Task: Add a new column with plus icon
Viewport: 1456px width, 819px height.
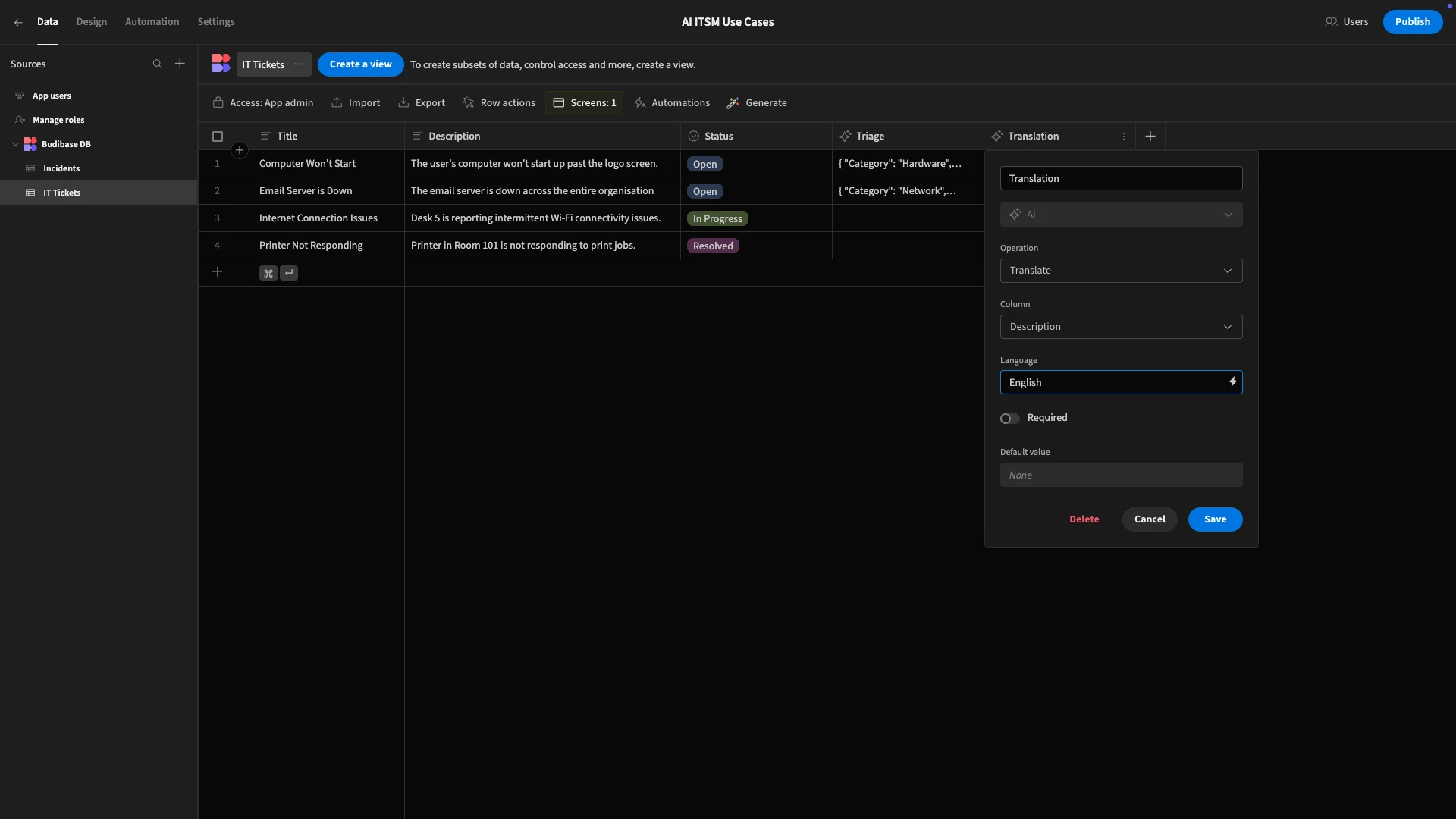Action: click(x=1150, y=136)
